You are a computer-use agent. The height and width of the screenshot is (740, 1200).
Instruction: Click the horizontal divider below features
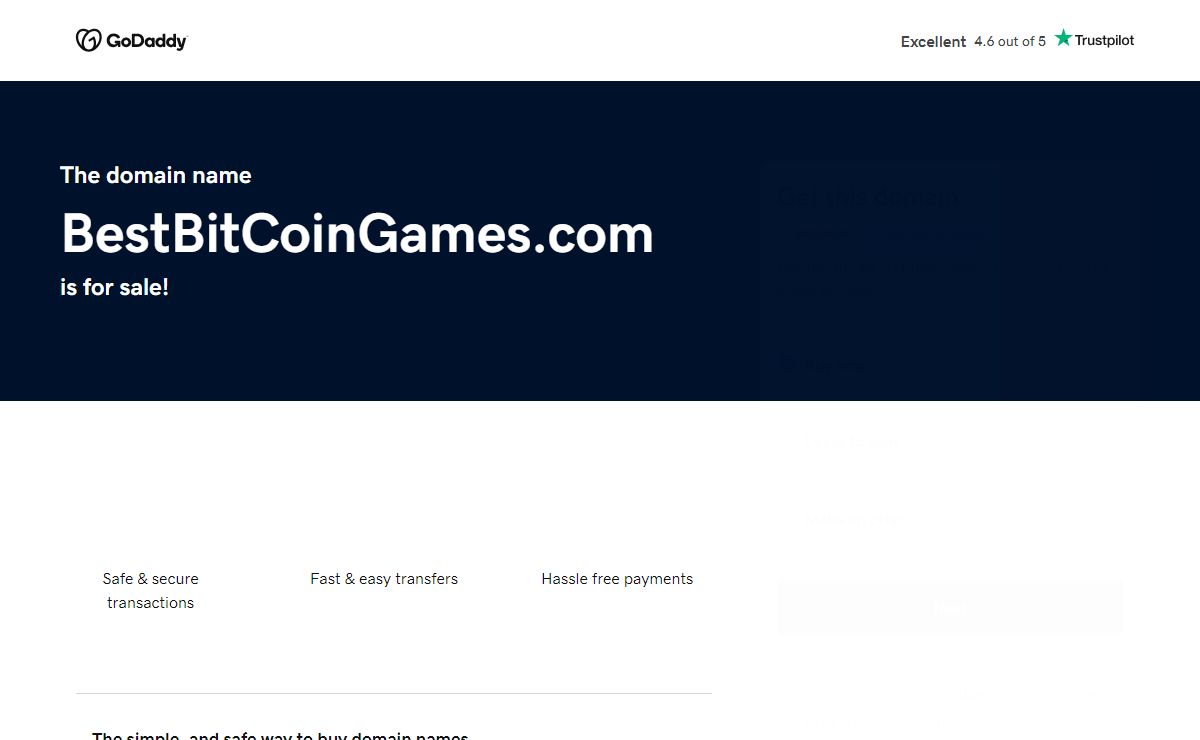pyautogui.click(x=394, y=693)
